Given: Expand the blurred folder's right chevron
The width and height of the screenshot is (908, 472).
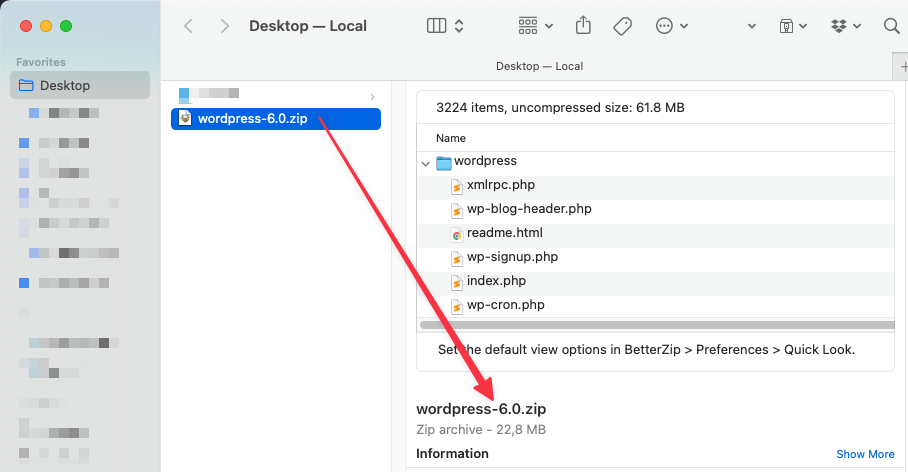Looking at the screenshot, I should click(x=372, y=97).
